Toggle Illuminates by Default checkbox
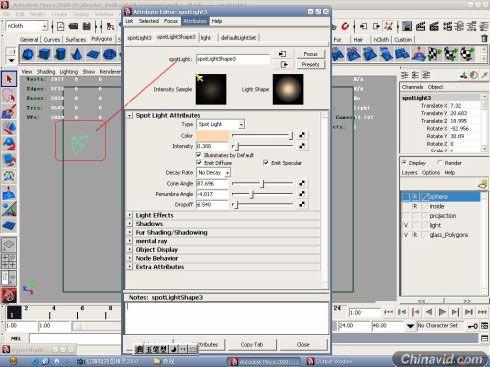 [x=199, y=155]
